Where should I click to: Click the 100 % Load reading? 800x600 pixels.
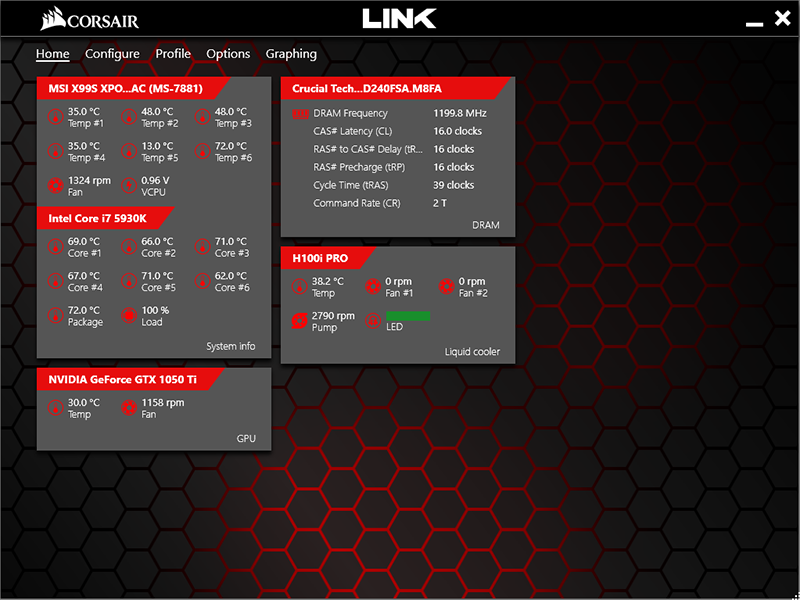[155, 310]
